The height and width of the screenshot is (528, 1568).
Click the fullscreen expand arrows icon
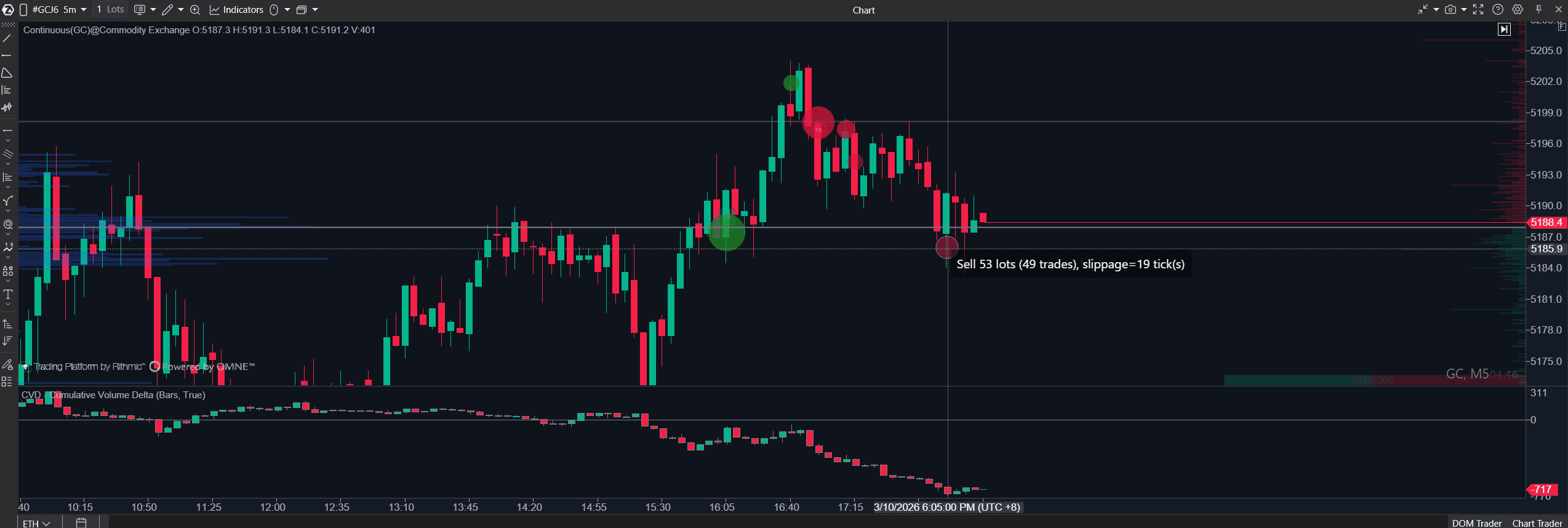(1478, 10)
